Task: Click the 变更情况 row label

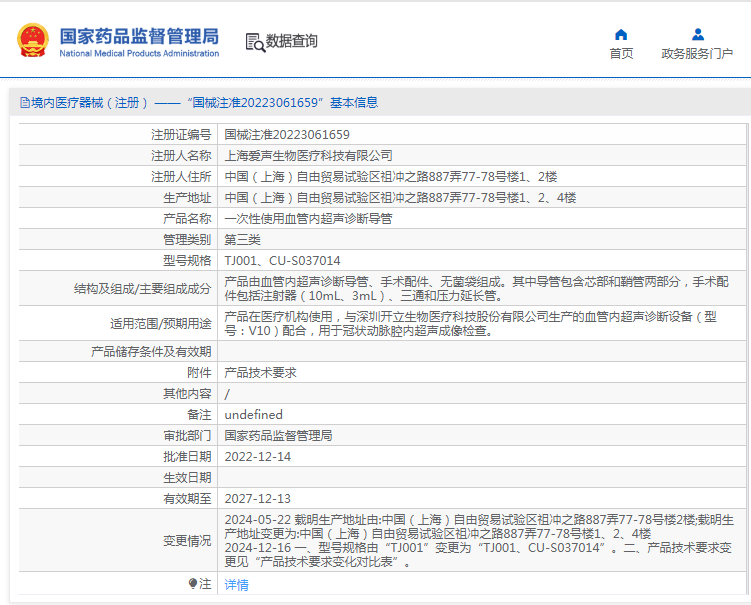Action: [x=187, y=541]
